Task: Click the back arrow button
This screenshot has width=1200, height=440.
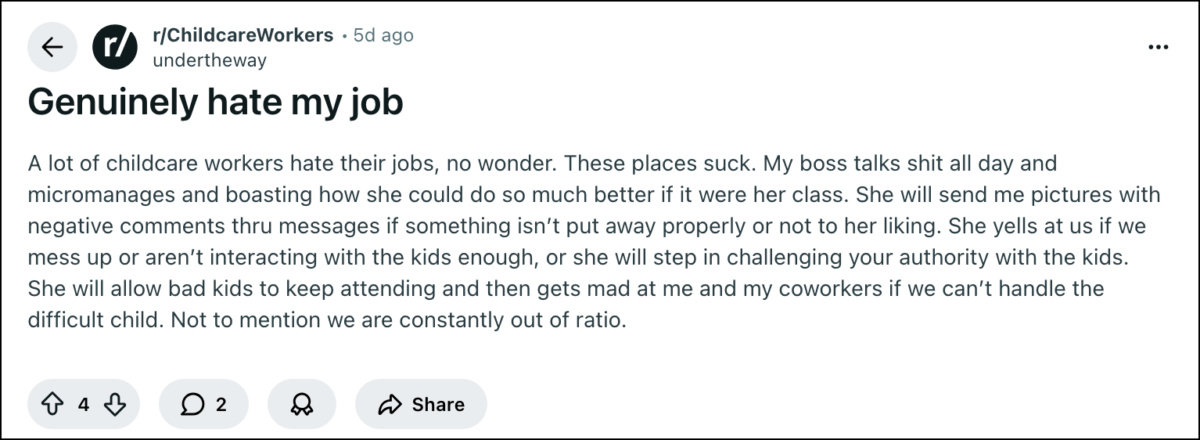Action: (x=52, y=47)
